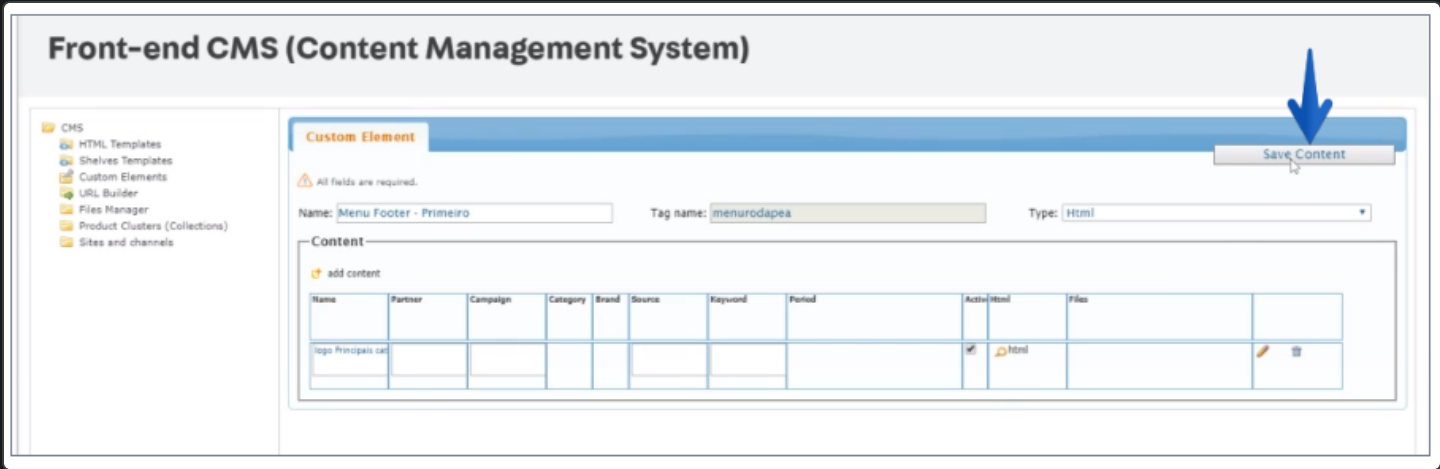The height and width of the screenshot is (469, 1440).
Task: Toggle the Active checkbox in content row
Action: point(970,350)
